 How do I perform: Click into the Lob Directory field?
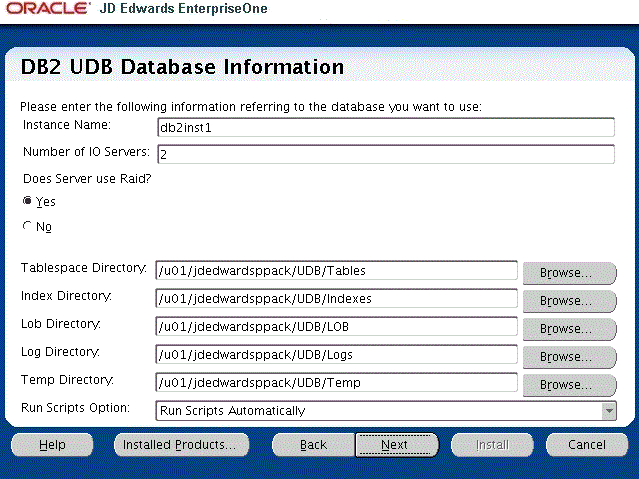pyautogui.click(x=337, y=327)
